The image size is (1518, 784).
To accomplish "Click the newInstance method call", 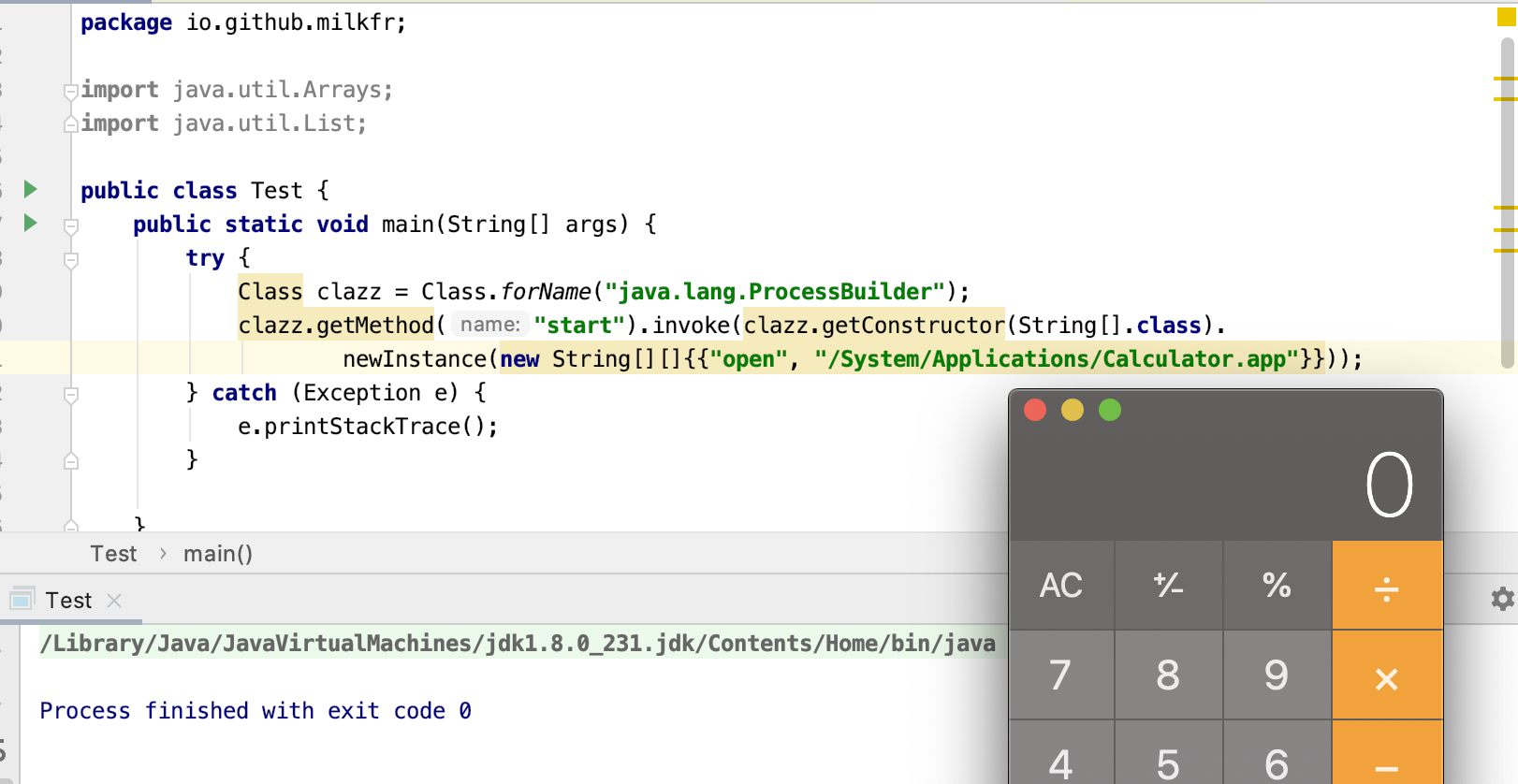I will pyautogui.click(x=415, y=359).
